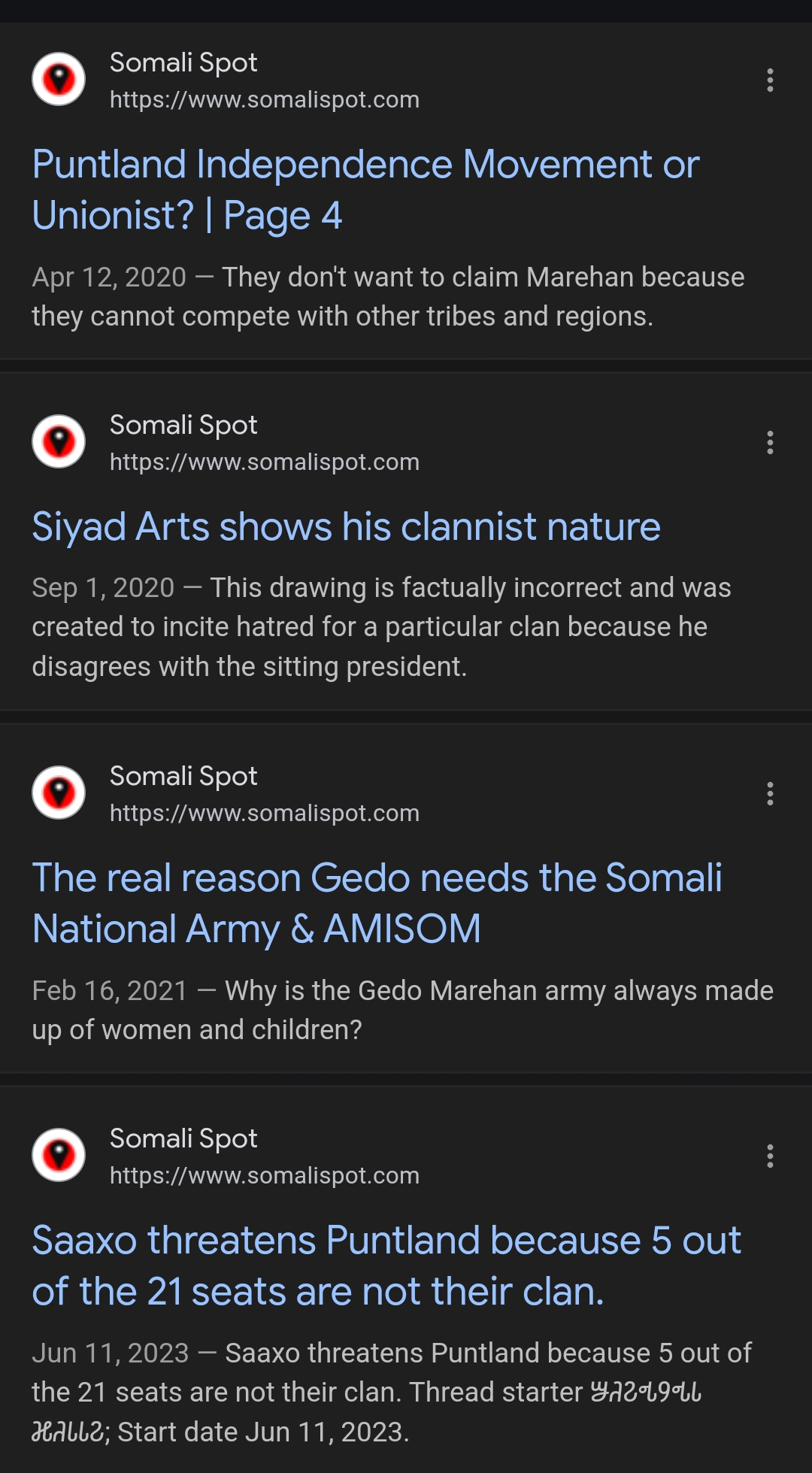The image size is (812, 1473).
Task: Click Somali Spot favicon above Gedo result
Action: [59, 793]
